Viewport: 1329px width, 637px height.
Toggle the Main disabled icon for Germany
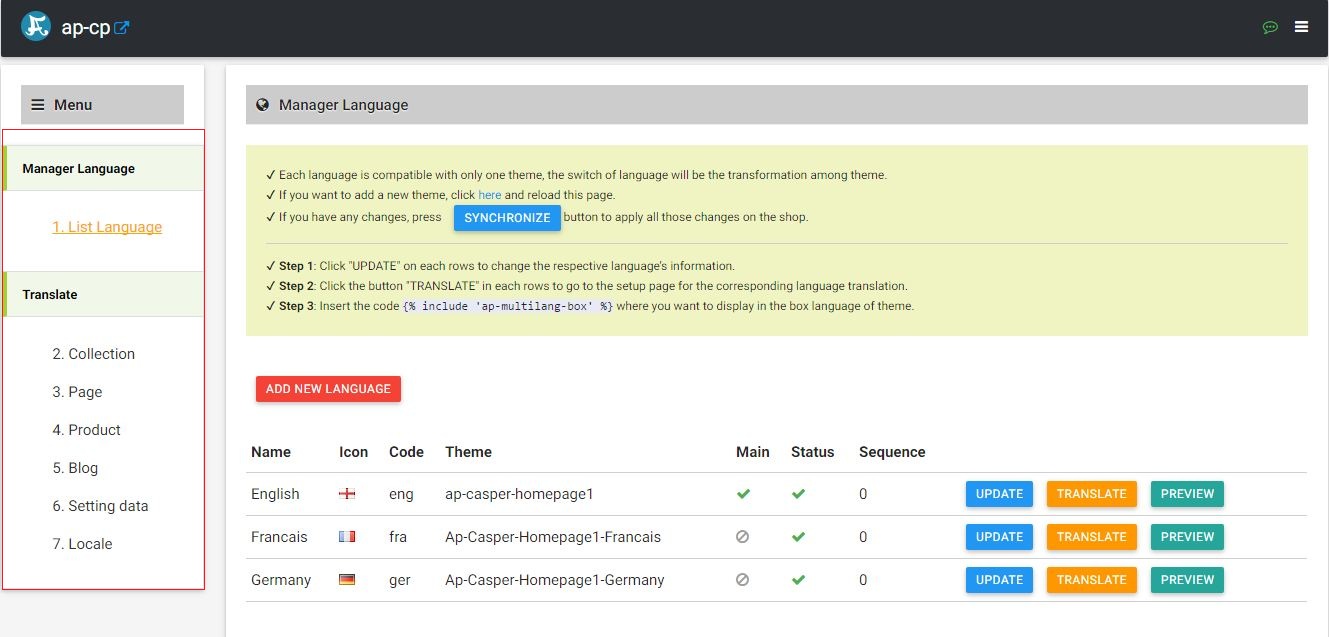click(x=742, y=580)
